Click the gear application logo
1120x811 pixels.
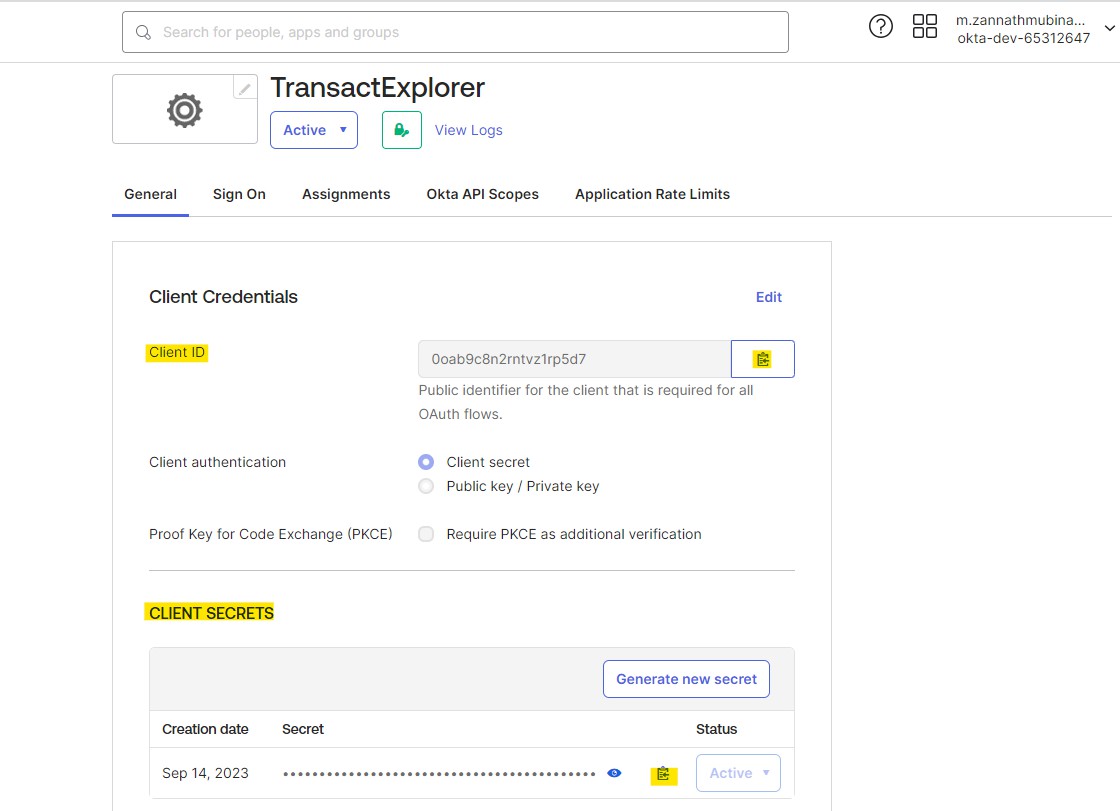(x=184, y=110)
